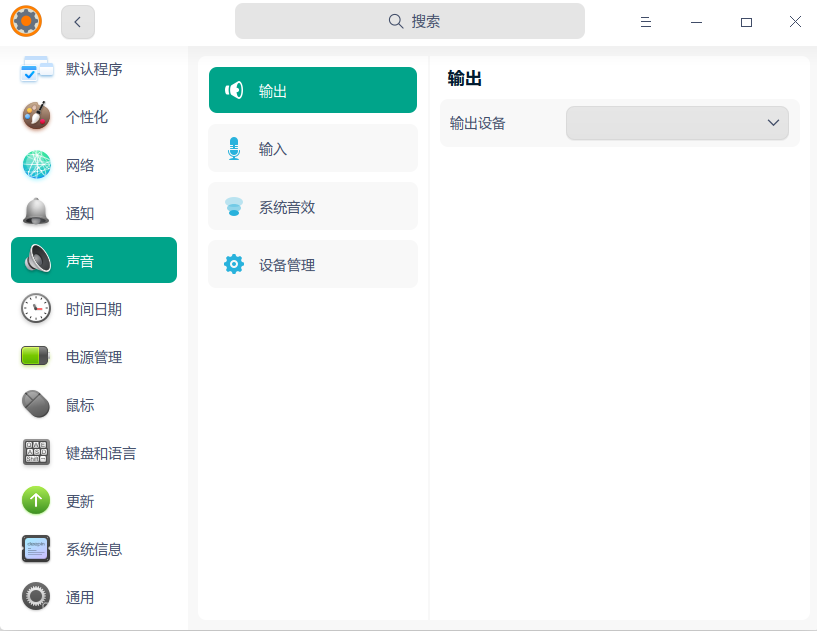Click the 时间日期 clock icon
Viewport: 817px width, 631px height.
36,308
